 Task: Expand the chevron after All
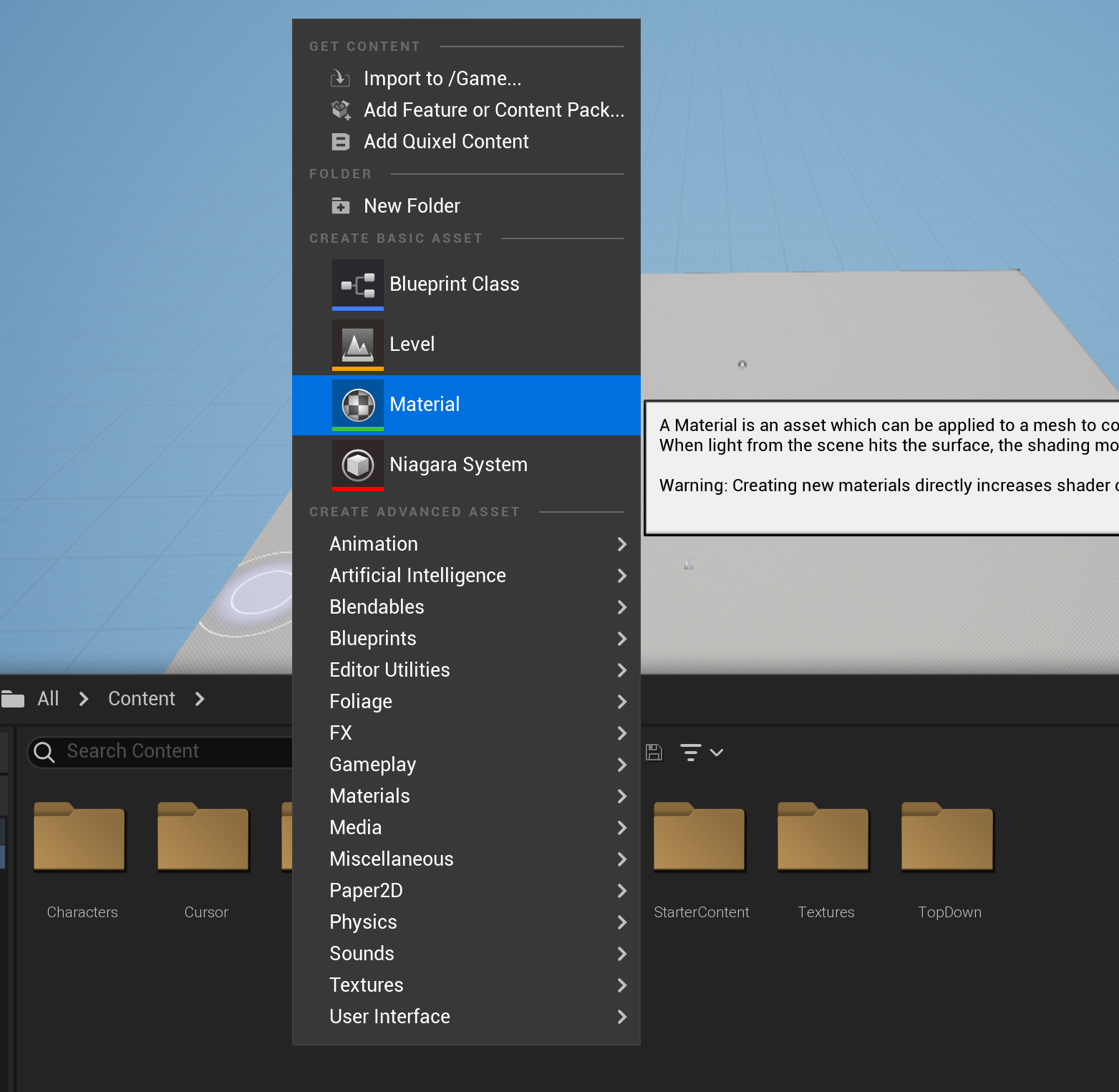coord(84,698)
